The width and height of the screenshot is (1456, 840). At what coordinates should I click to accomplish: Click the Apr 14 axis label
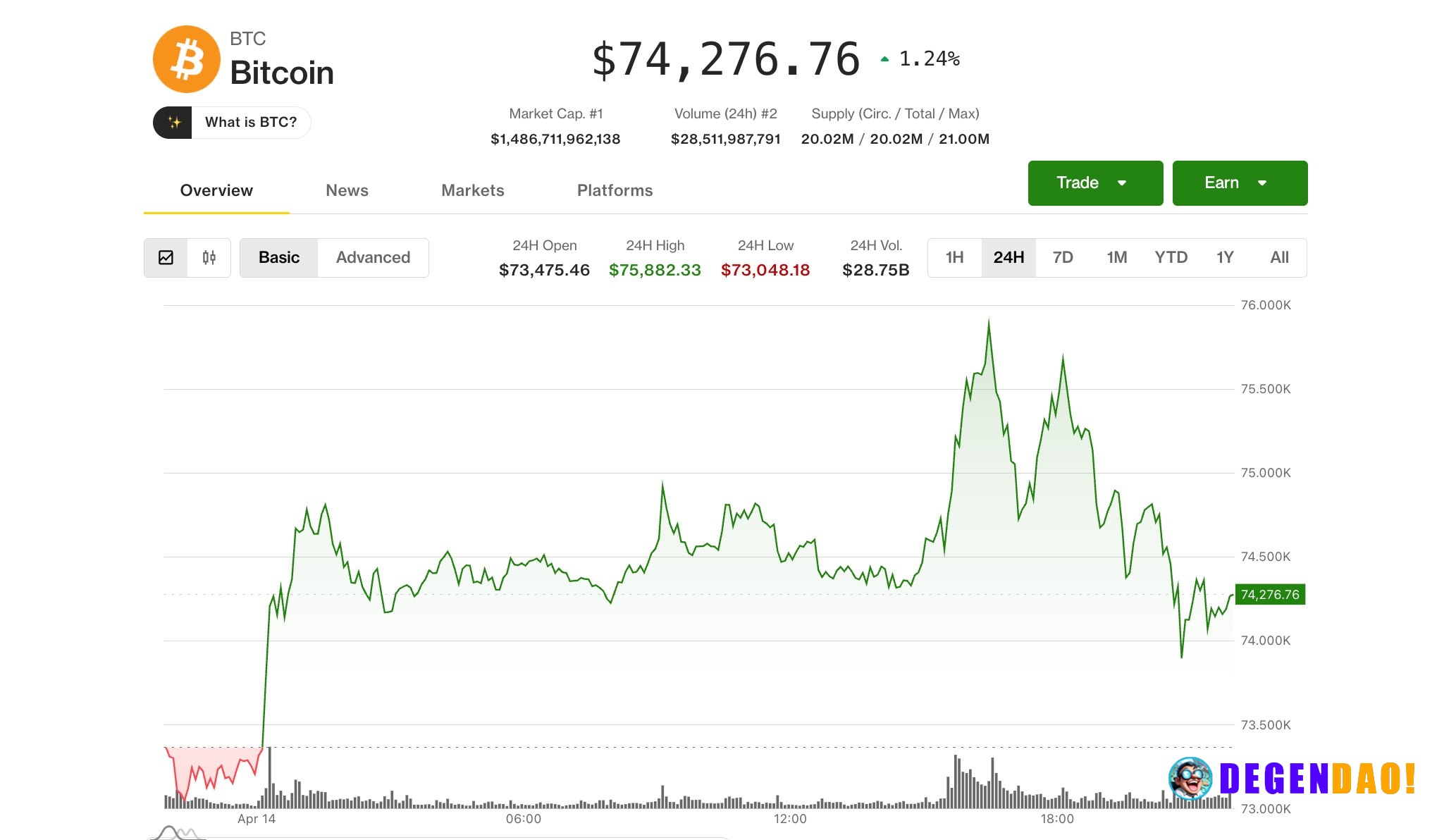coord(255,819)
